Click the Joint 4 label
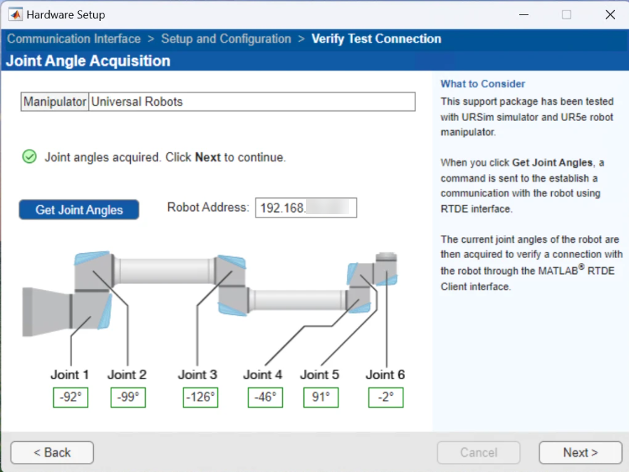This screenshot has width=629, height=472. tap(263, 375)
